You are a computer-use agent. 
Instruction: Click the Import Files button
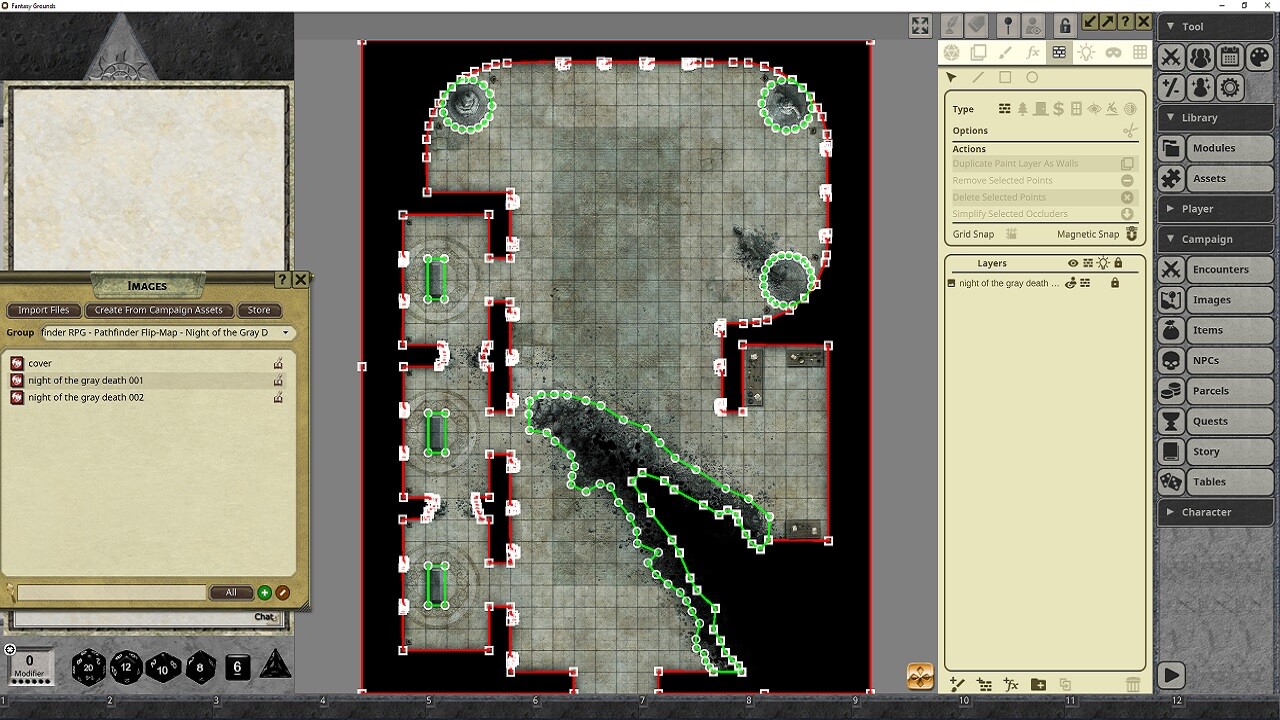click(43, 310)
